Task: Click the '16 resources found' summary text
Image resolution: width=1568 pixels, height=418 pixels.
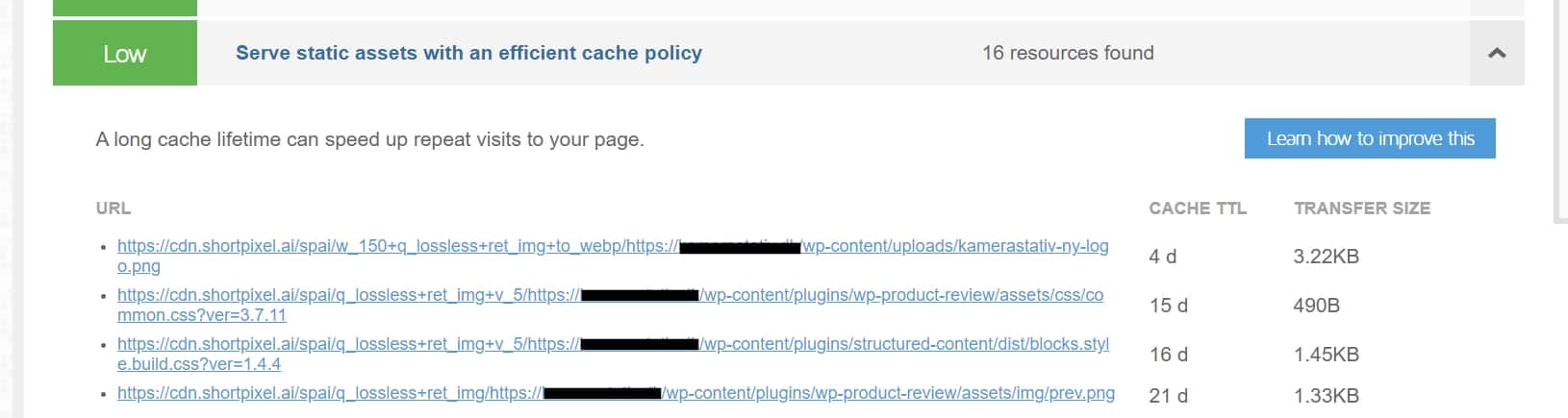Action: [1067, 54]
